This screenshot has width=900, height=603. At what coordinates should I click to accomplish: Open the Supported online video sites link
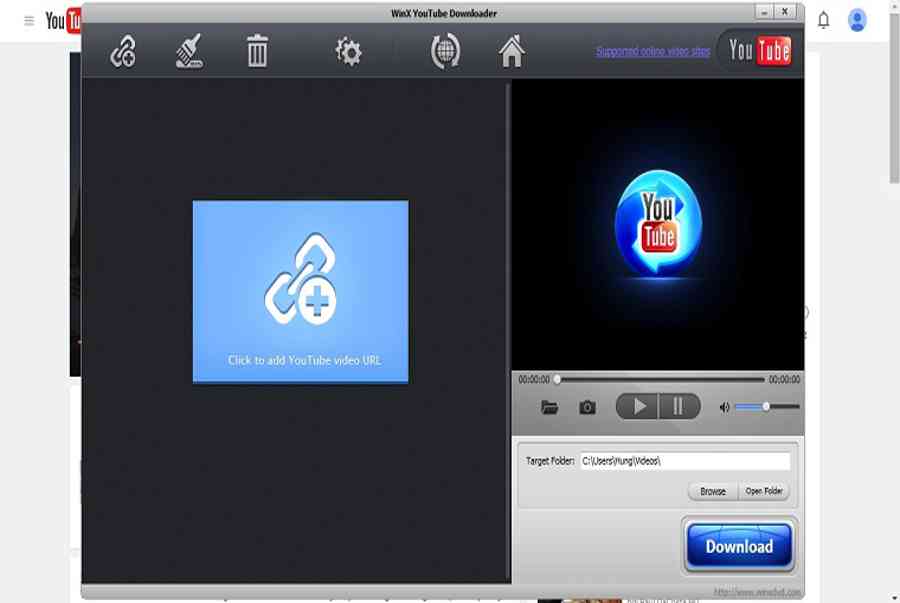tap(653, 52)
